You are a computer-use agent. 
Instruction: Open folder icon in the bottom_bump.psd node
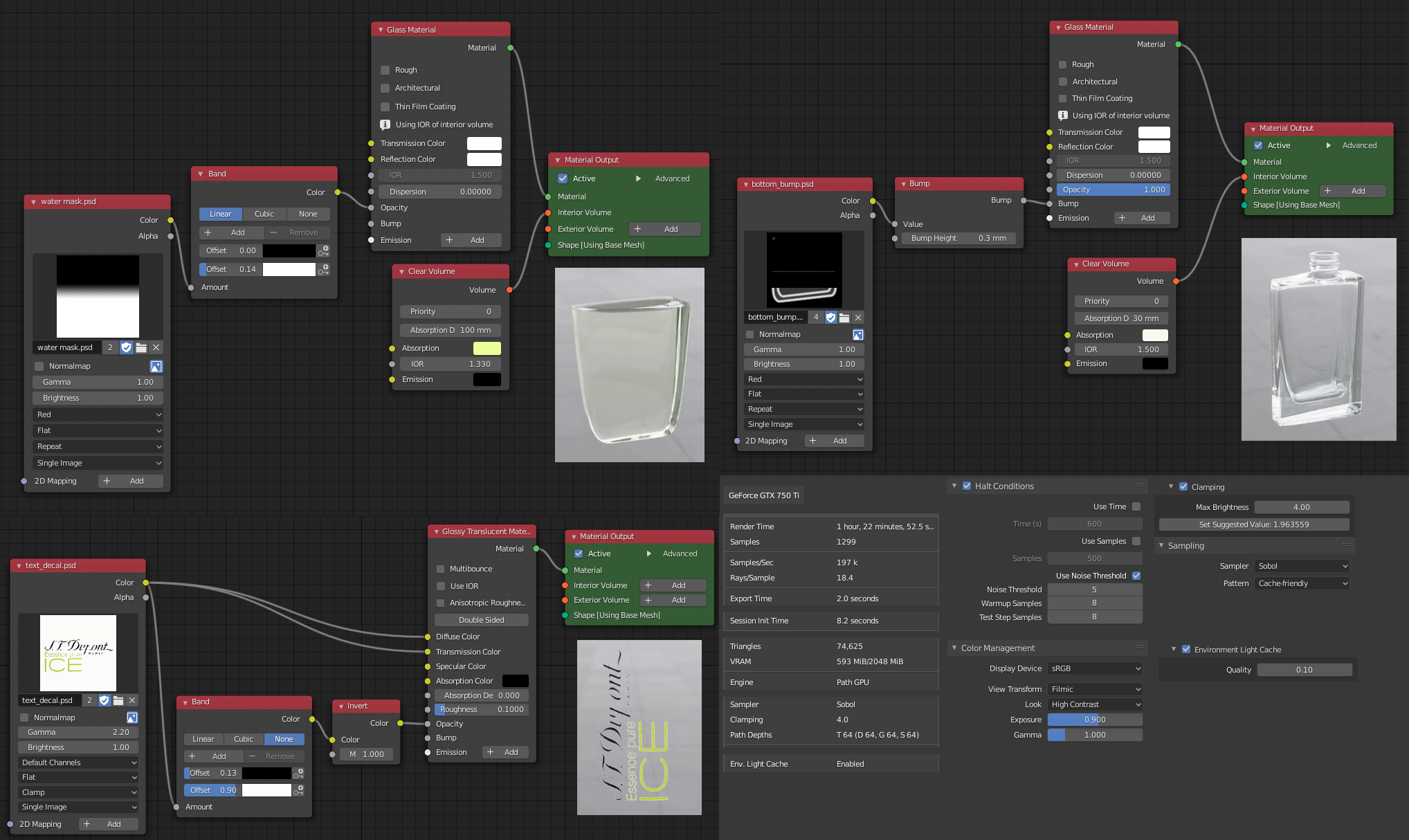pos(844,318)
